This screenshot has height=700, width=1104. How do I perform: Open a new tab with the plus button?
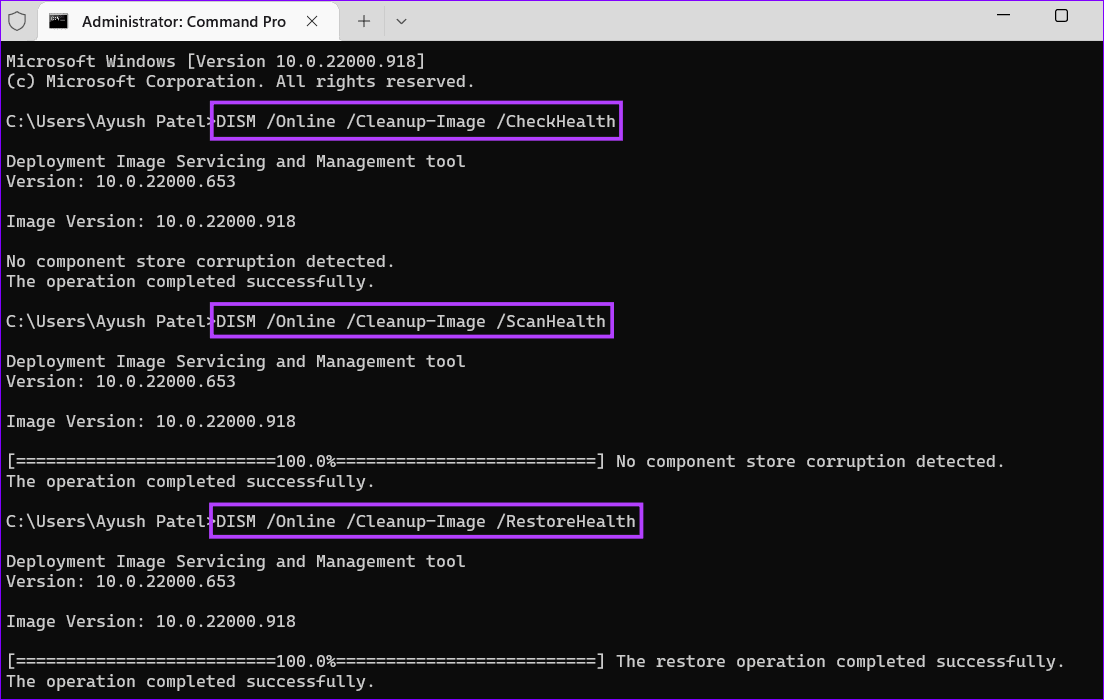click(364, 21)
